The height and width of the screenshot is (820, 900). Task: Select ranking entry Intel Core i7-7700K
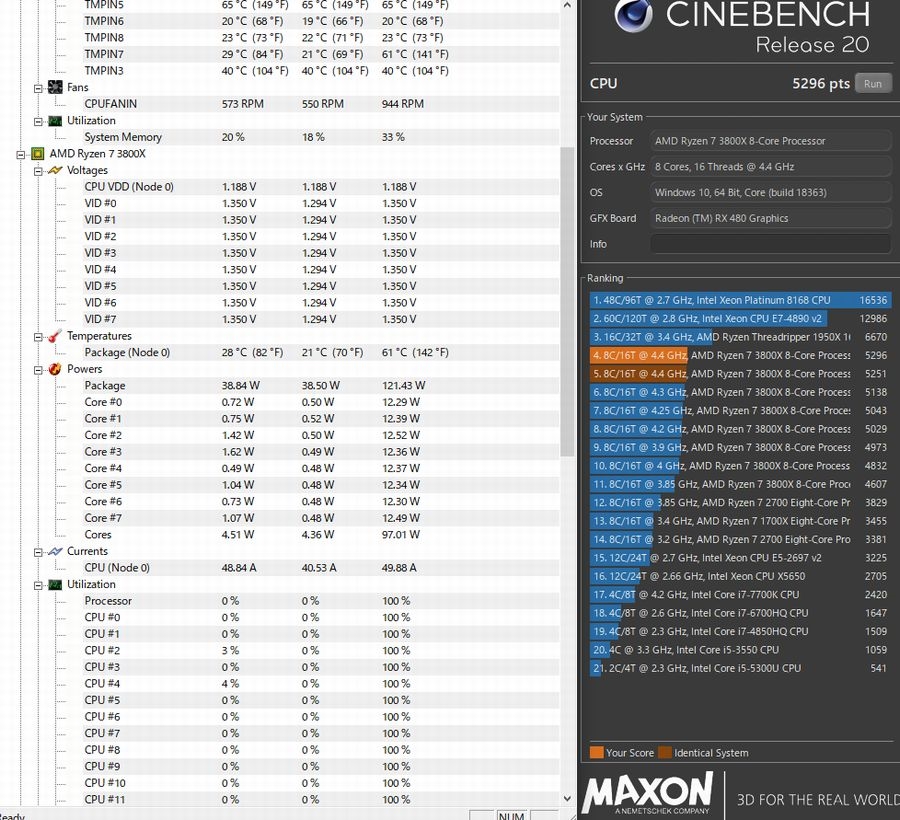click(739, 594)
